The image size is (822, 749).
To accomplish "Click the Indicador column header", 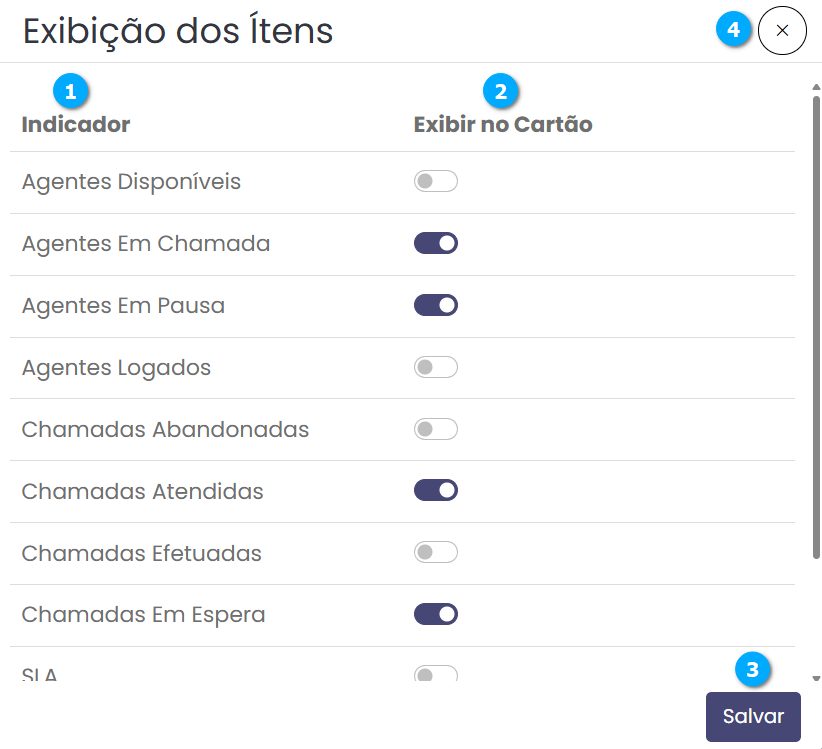I will (x=76, y=125).
